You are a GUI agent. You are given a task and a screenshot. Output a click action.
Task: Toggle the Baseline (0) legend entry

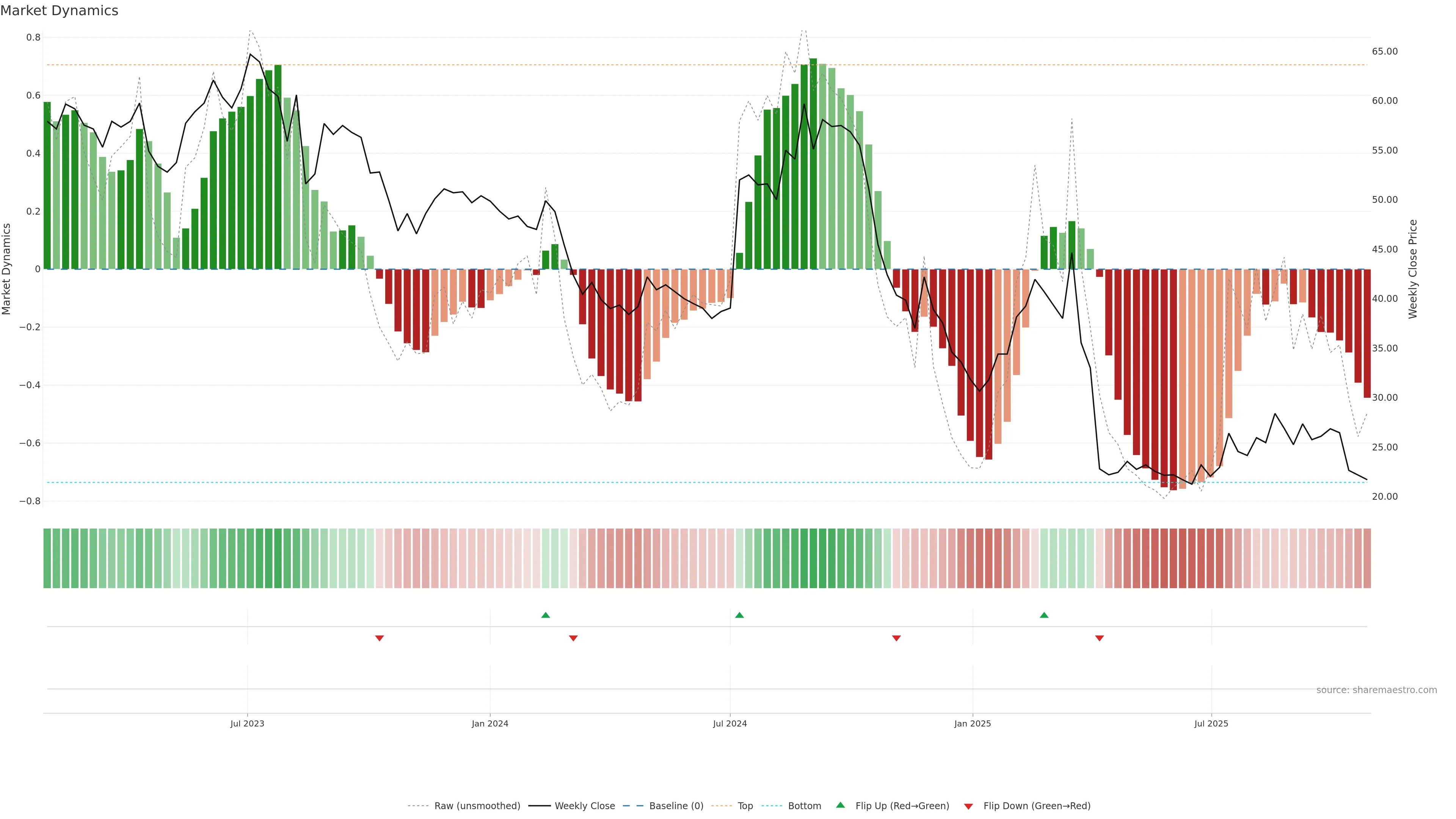coord(676,806)
